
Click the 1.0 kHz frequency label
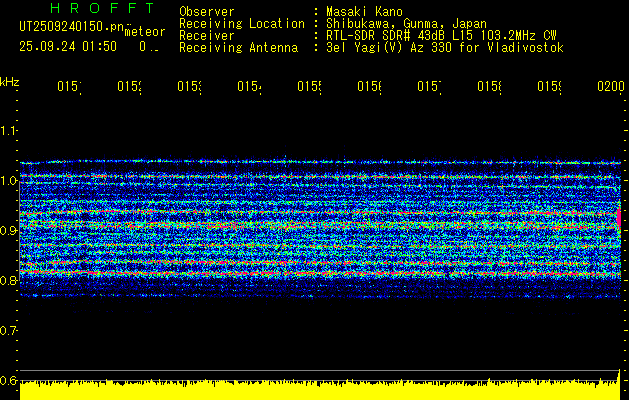point(8,181)
